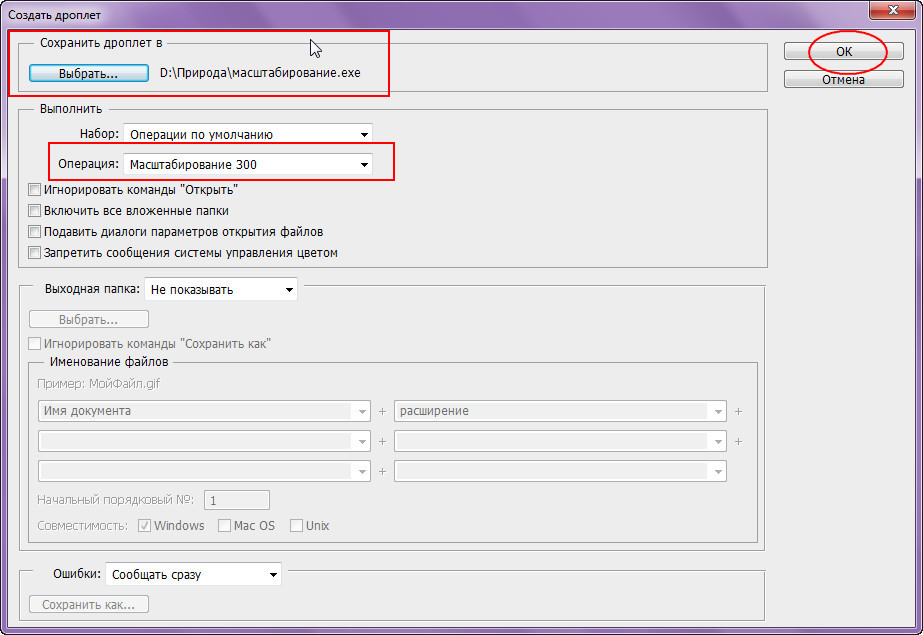The image size is (923, 635).
Task: Open the расширение naming dropdown
Action: point(560,411)
